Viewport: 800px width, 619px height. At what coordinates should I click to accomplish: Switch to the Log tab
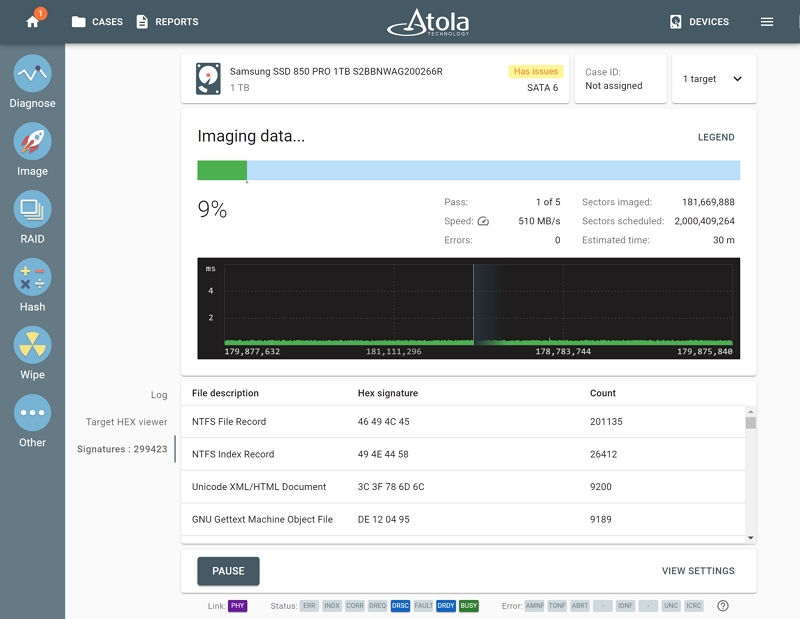tap(159, 395)
